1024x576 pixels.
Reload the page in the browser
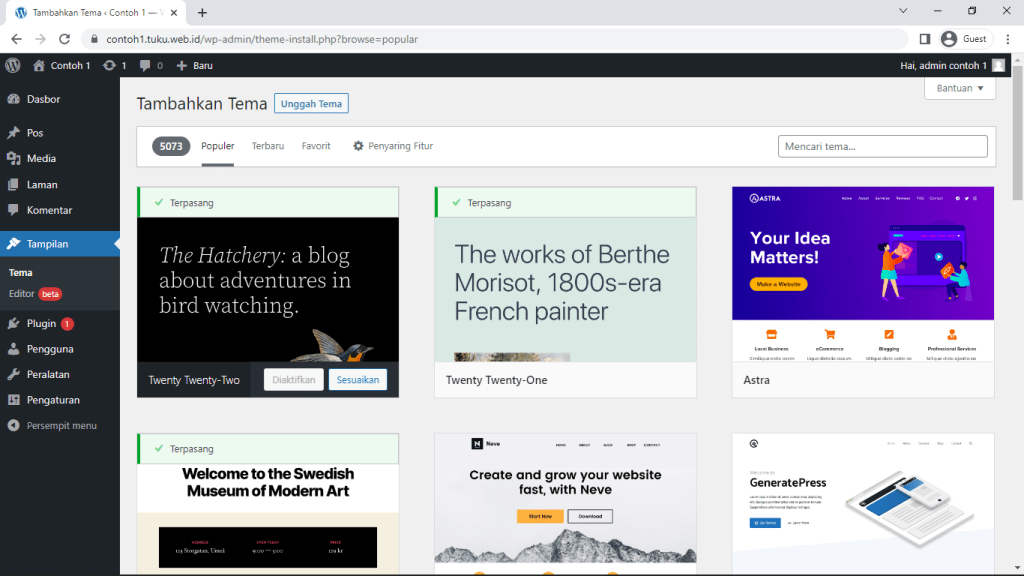pyautogui.click(x=64, y=39)
